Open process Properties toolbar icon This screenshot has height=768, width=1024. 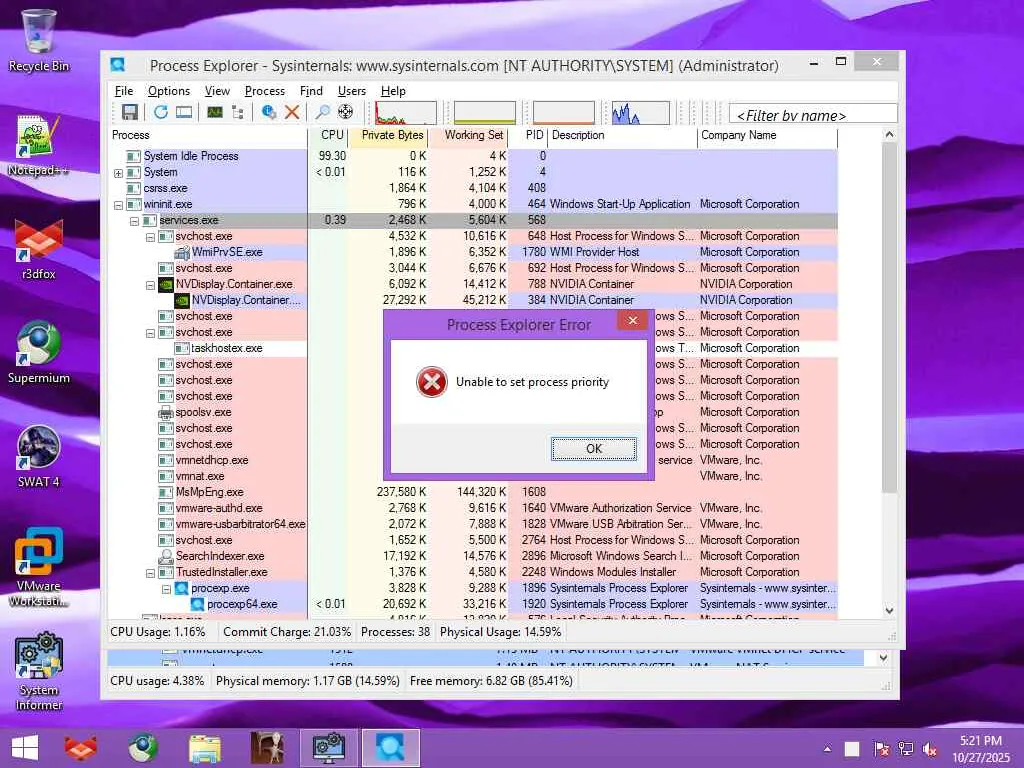tap(268, 112)
